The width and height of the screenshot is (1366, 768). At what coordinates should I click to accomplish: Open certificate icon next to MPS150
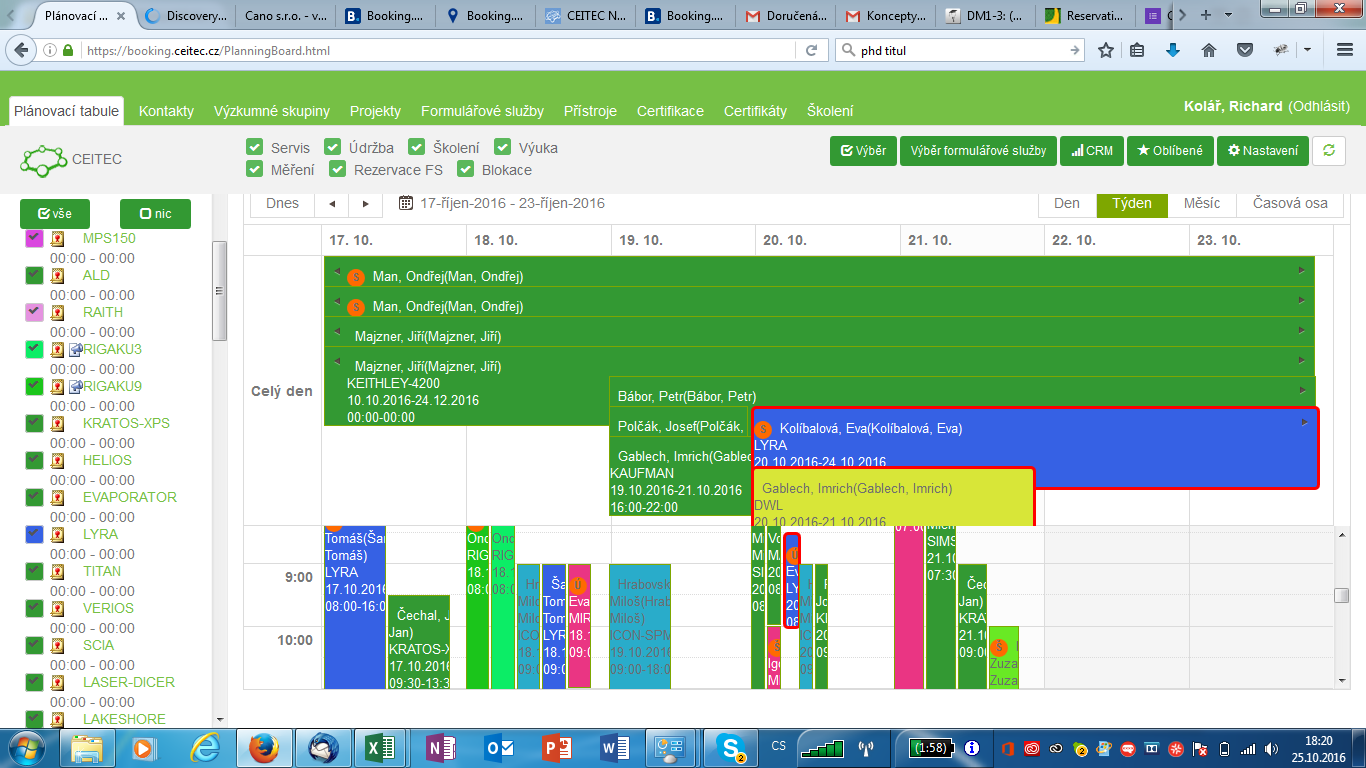(x=57, y=239)
